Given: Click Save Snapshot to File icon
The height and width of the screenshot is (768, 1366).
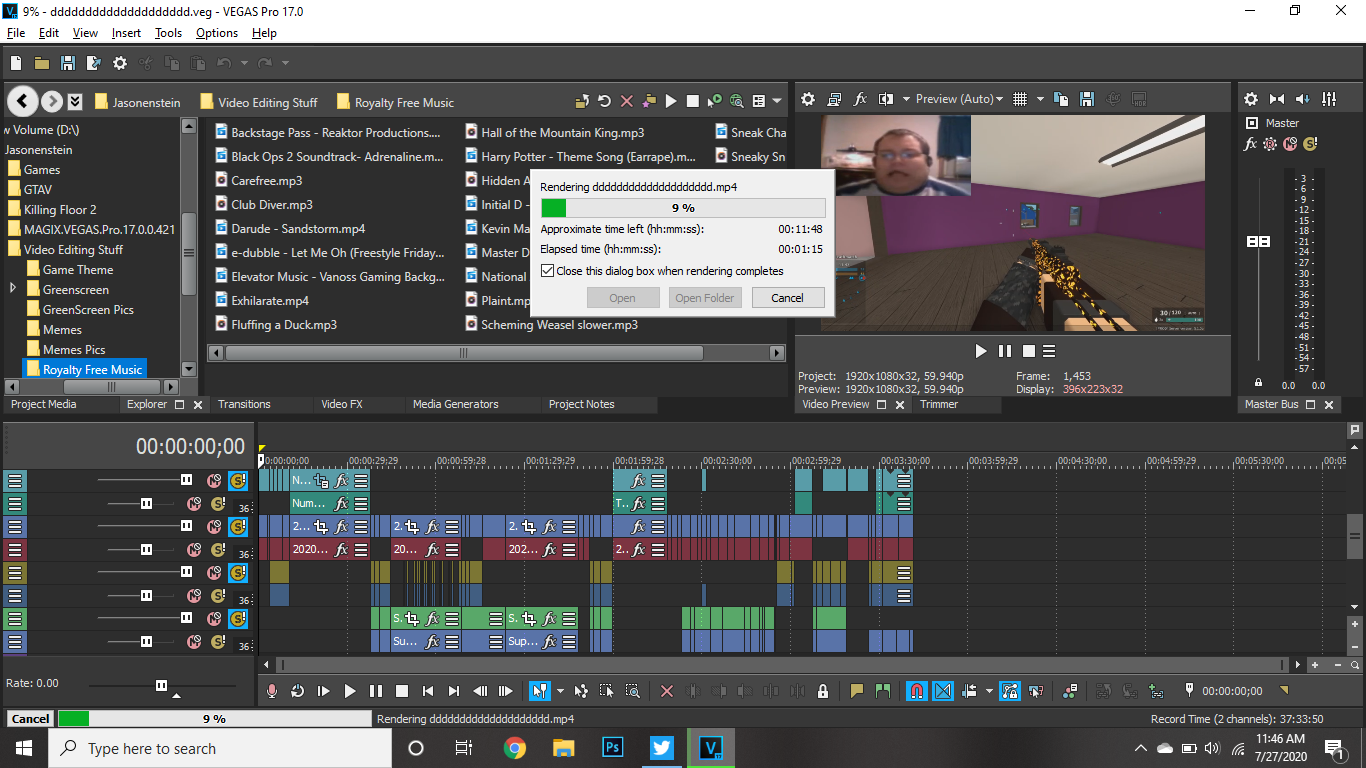Looking at the screenshot, I should 1085,99.
